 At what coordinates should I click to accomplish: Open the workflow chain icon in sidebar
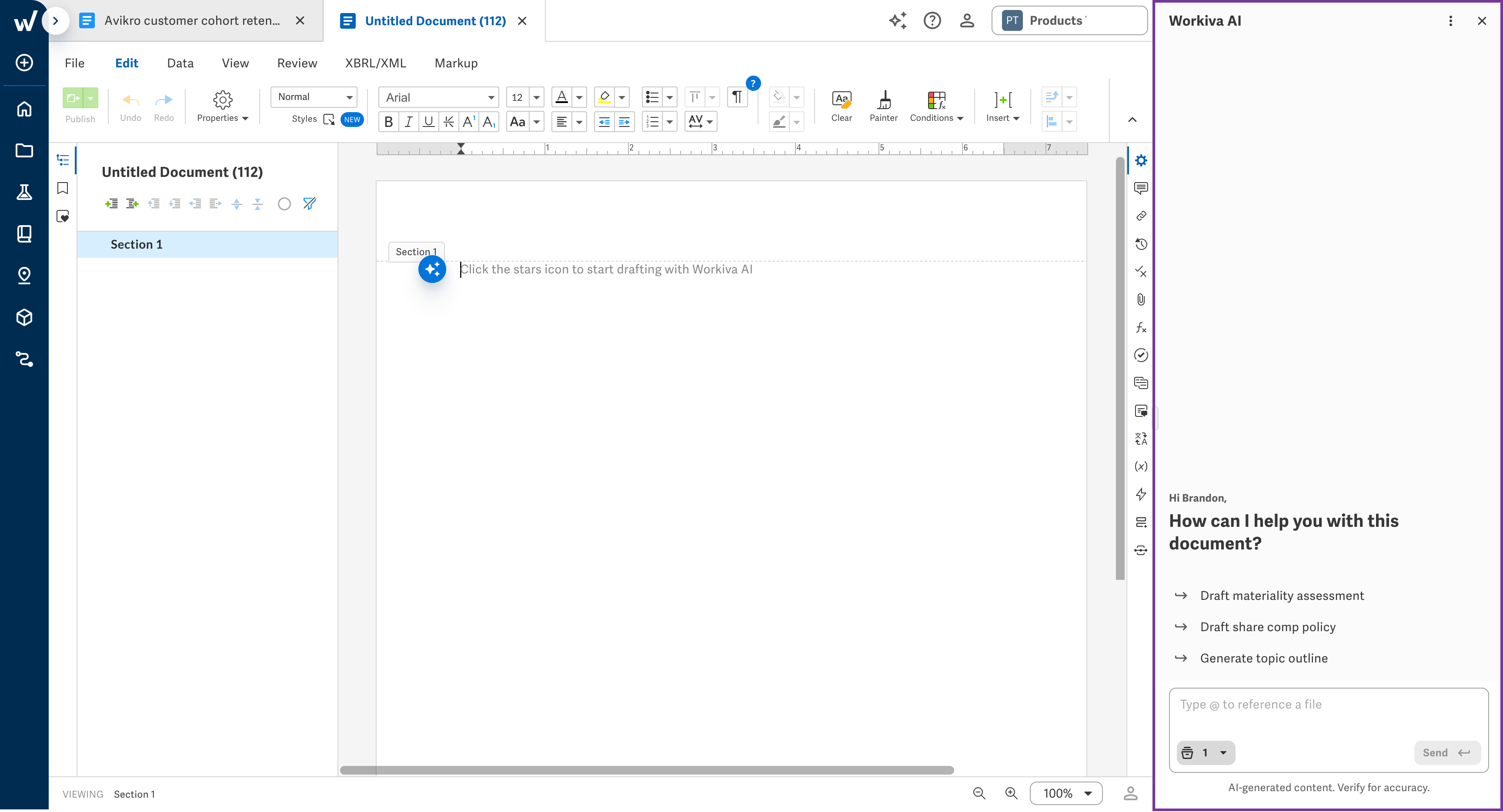point(24,359)
